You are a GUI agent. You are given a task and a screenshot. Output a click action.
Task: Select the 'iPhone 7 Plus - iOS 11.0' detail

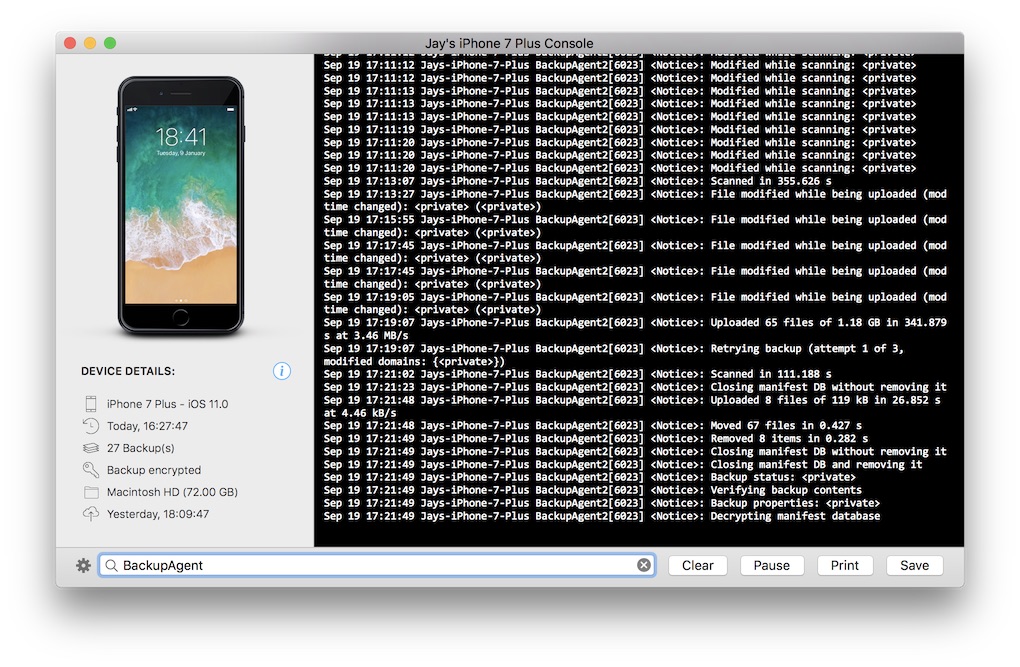point(167,404)
